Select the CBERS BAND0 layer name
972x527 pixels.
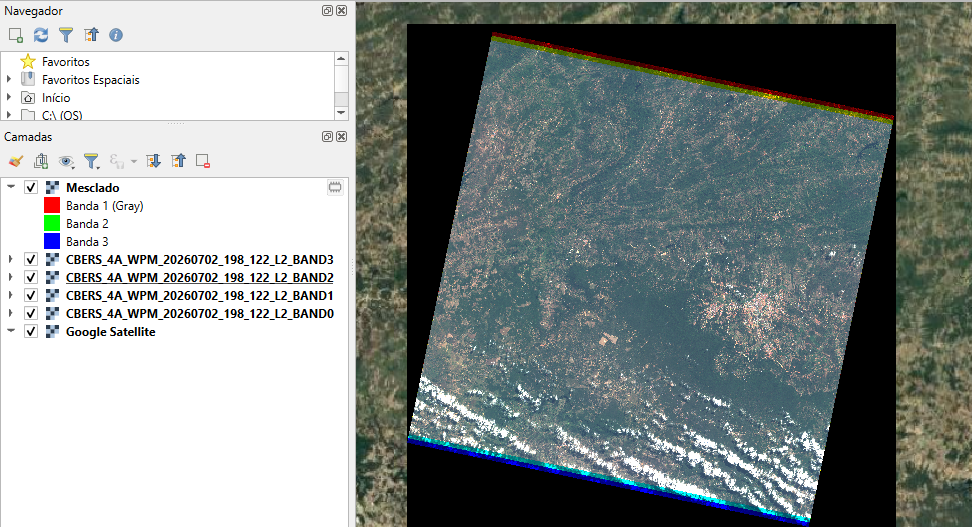200,313
